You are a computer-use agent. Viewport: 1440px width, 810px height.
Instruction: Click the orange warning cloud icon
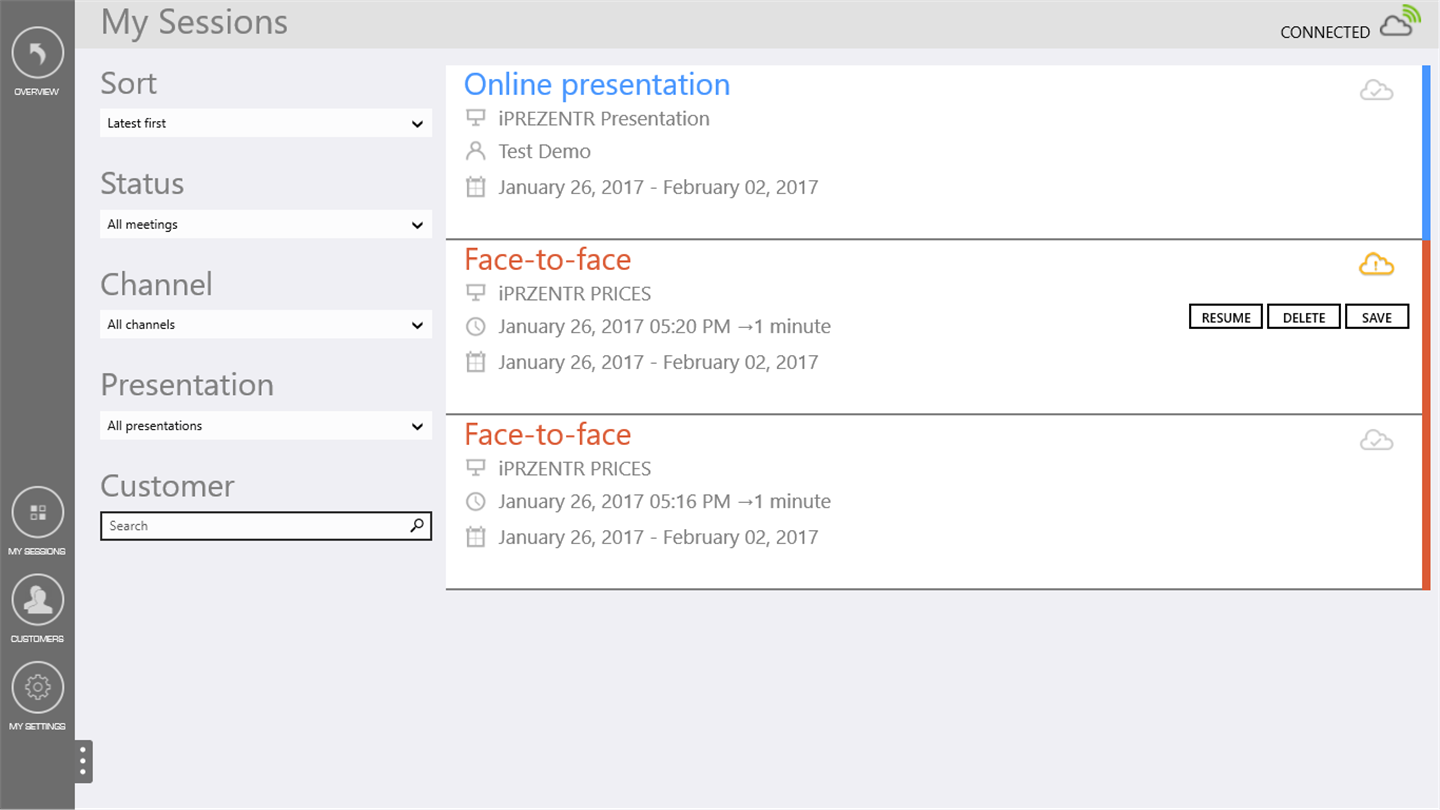(x=1376, y=265)
